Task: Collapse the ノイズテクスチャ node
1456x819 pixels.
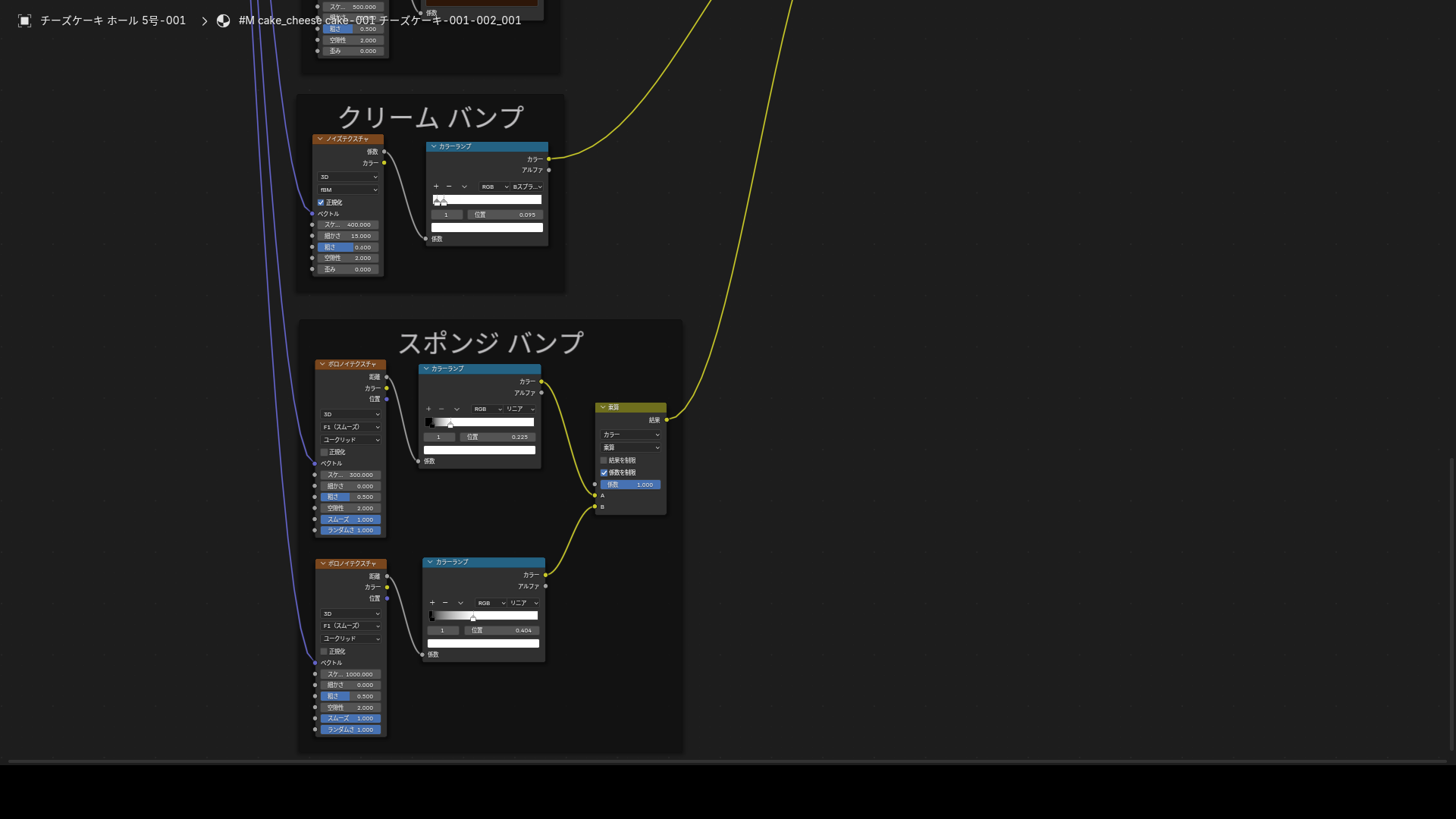Action: point(320,139)
